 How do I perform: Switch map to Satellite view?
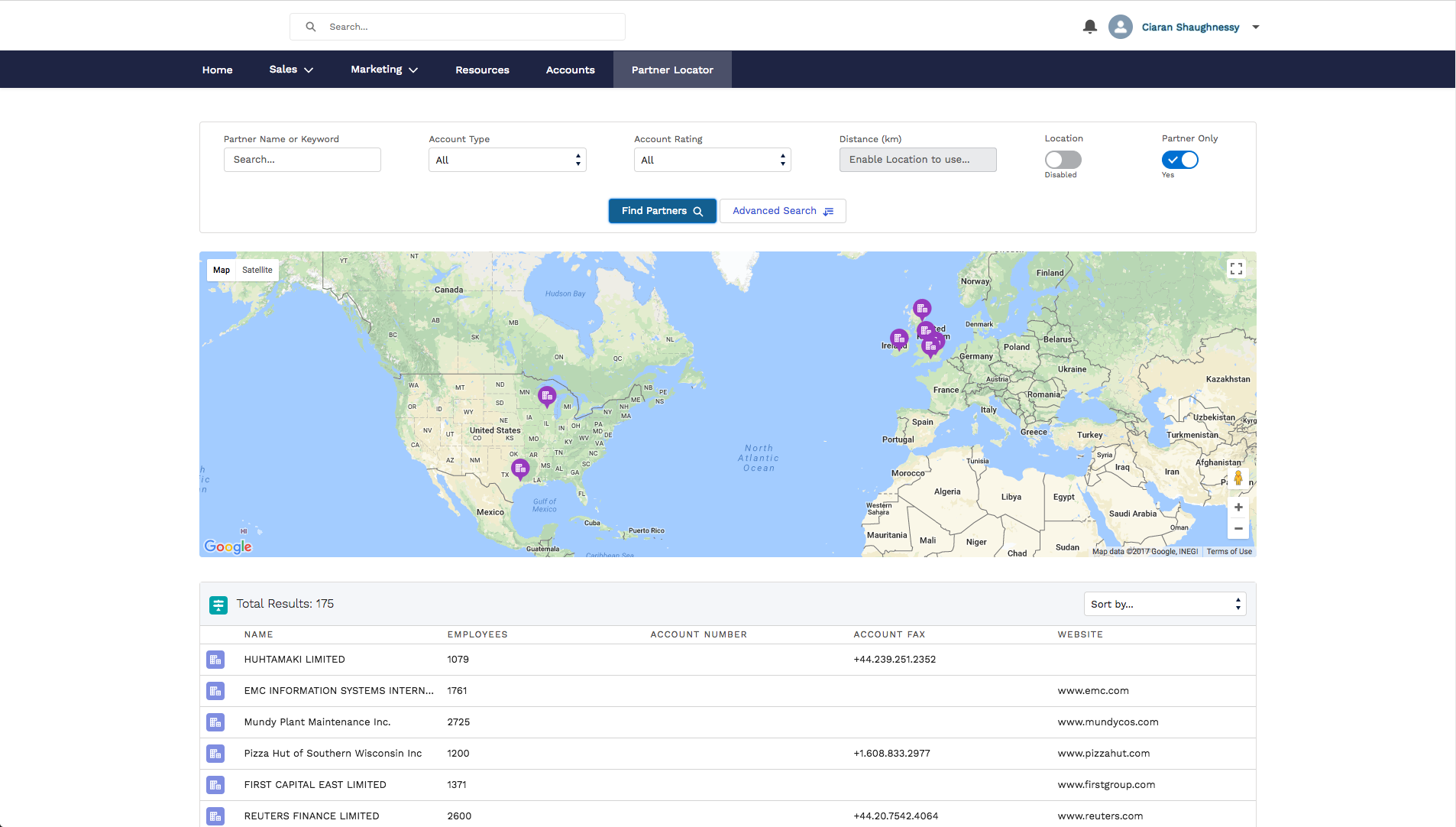tap(257, 270)
